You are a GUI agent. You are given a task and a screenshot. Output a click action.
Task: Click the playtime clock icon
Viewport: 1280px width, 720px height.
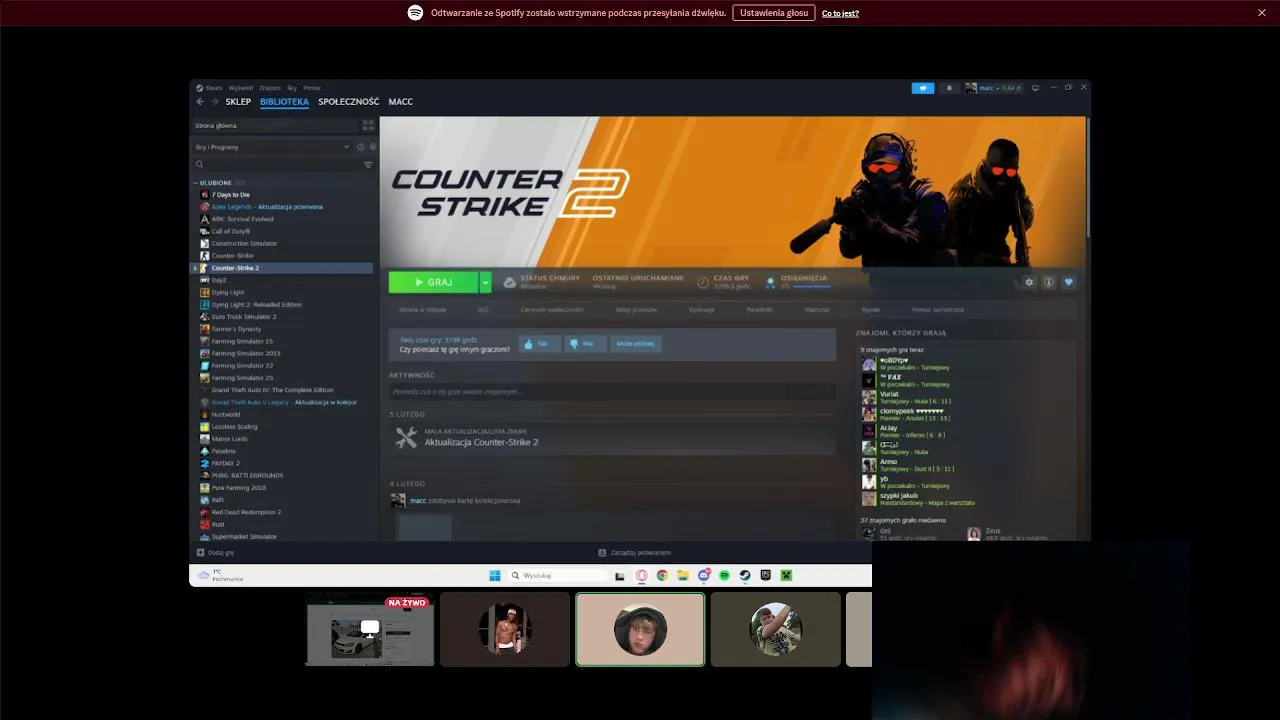click(x=703, y=283)
